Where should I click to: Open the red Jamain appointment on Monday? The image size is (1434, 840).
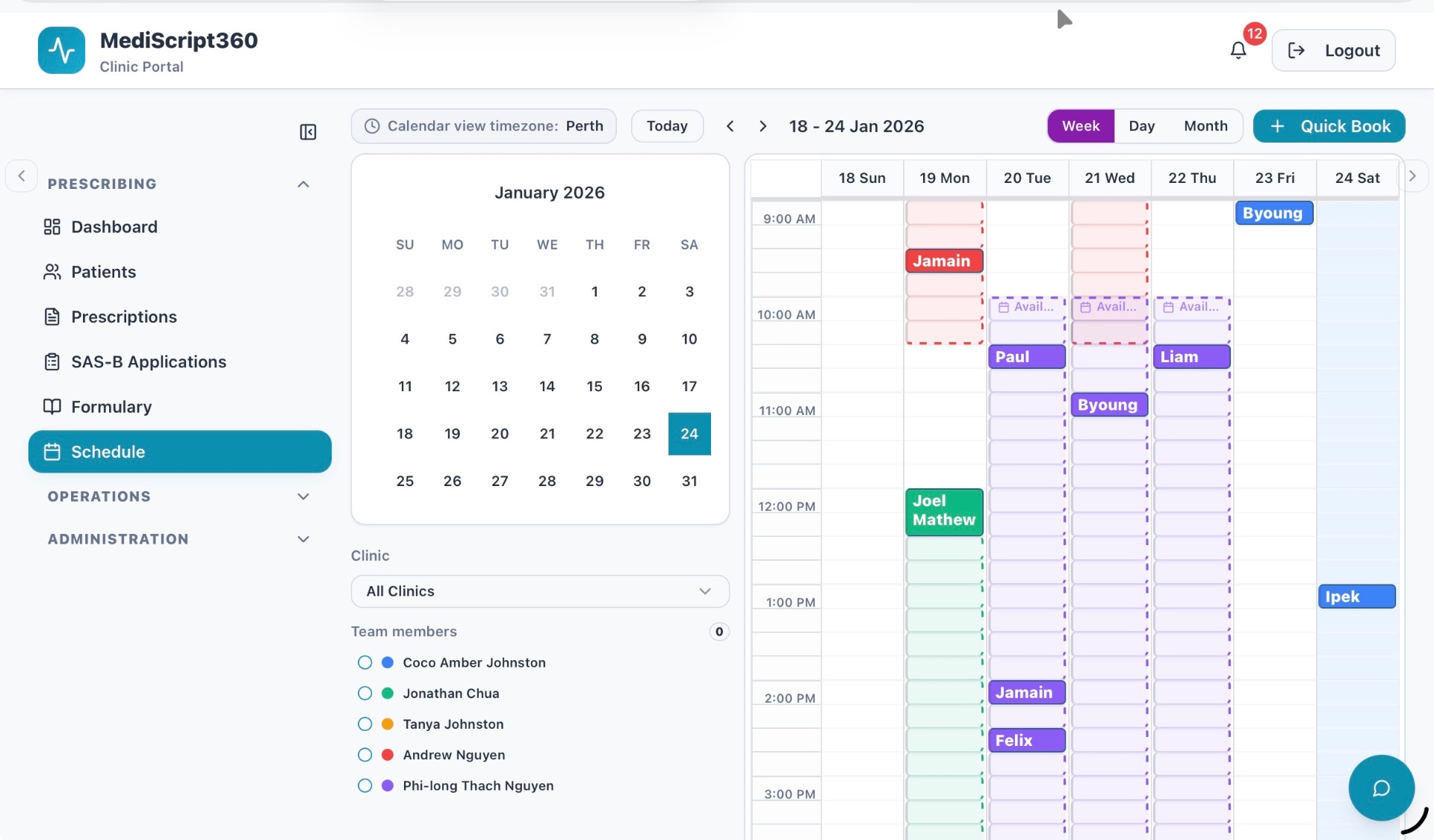tap(944, 261)
